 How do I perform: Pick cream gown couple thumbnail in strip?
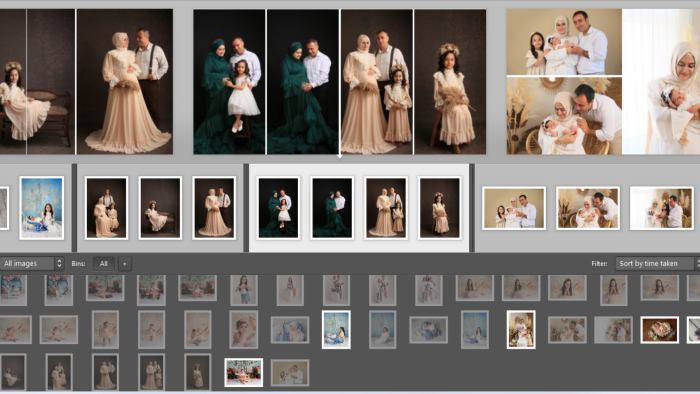click(x=214, y=207)
